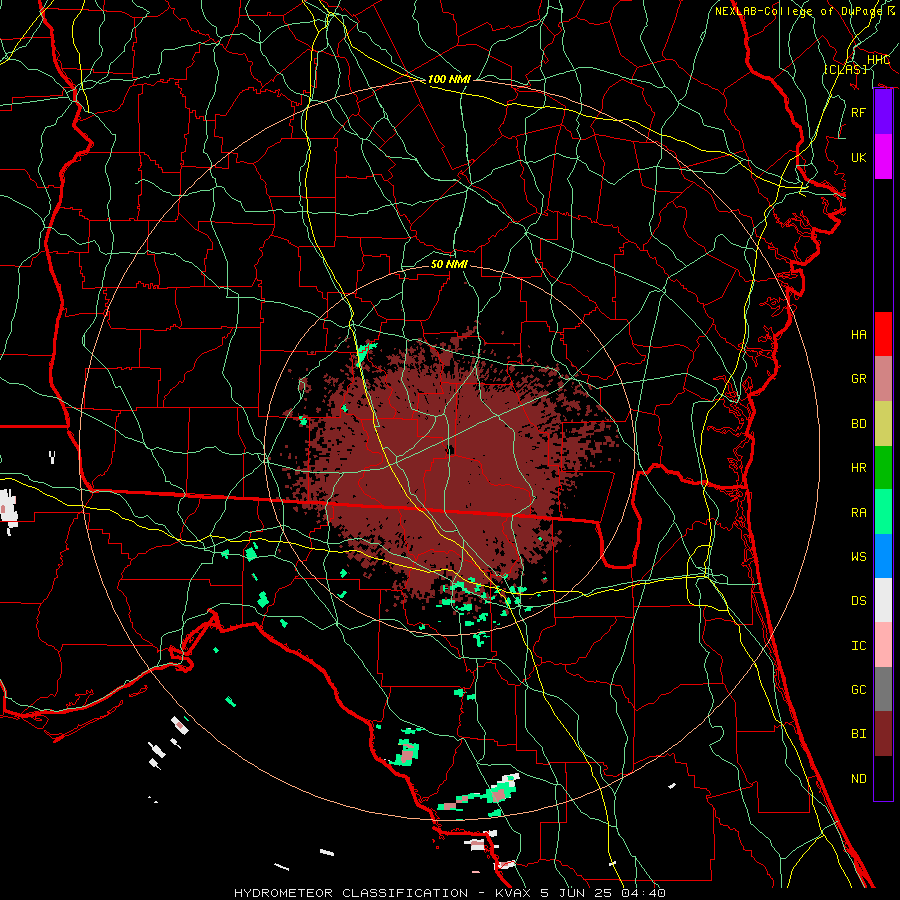Click the 'HA' legend label
This screenshot has height=900, width=900.
point(859,335)
